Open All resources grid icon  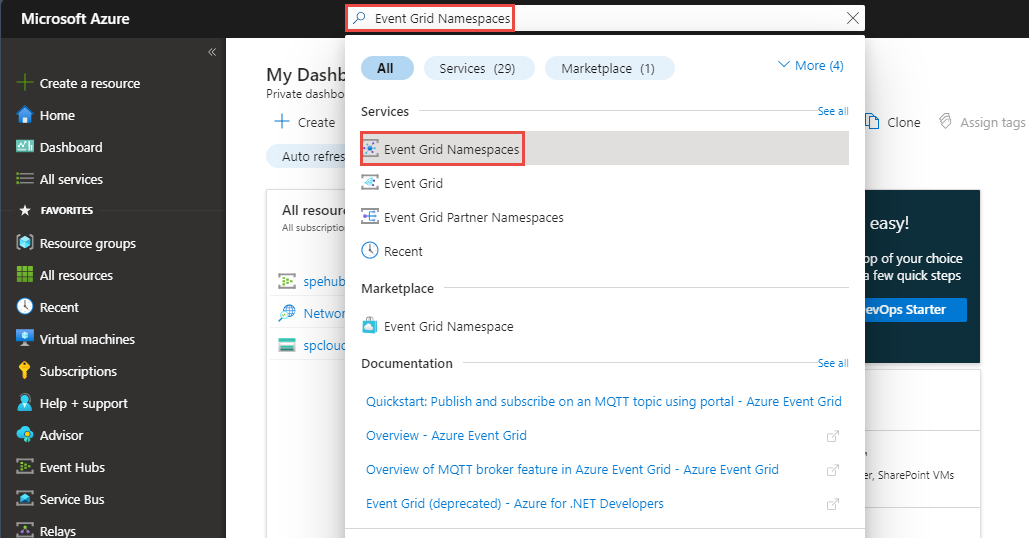pos(25,274)
